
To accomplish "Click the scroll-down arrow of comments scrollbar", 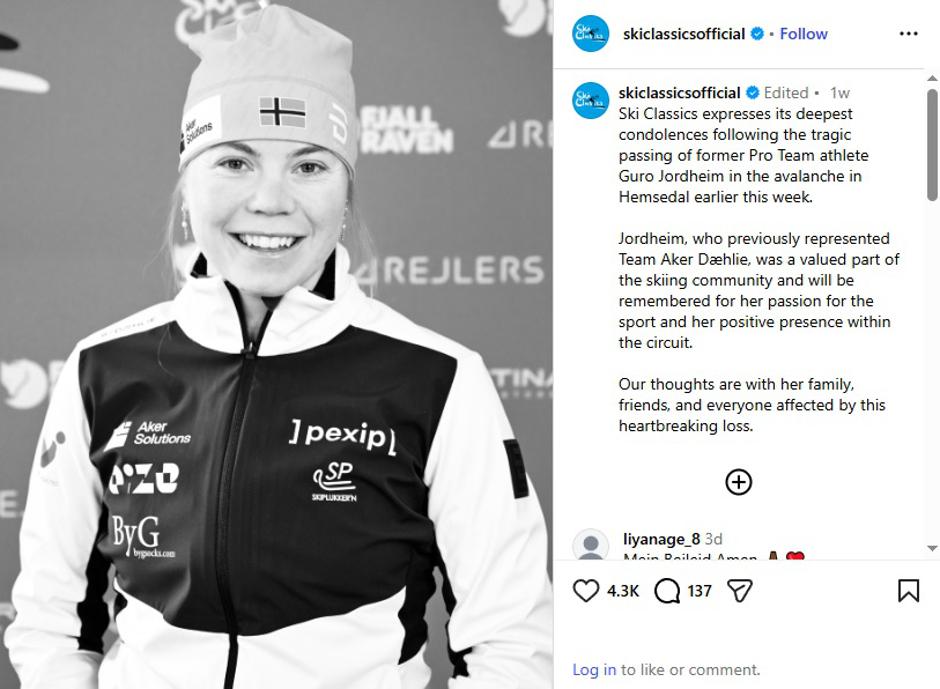I will (x=932, y=548).
